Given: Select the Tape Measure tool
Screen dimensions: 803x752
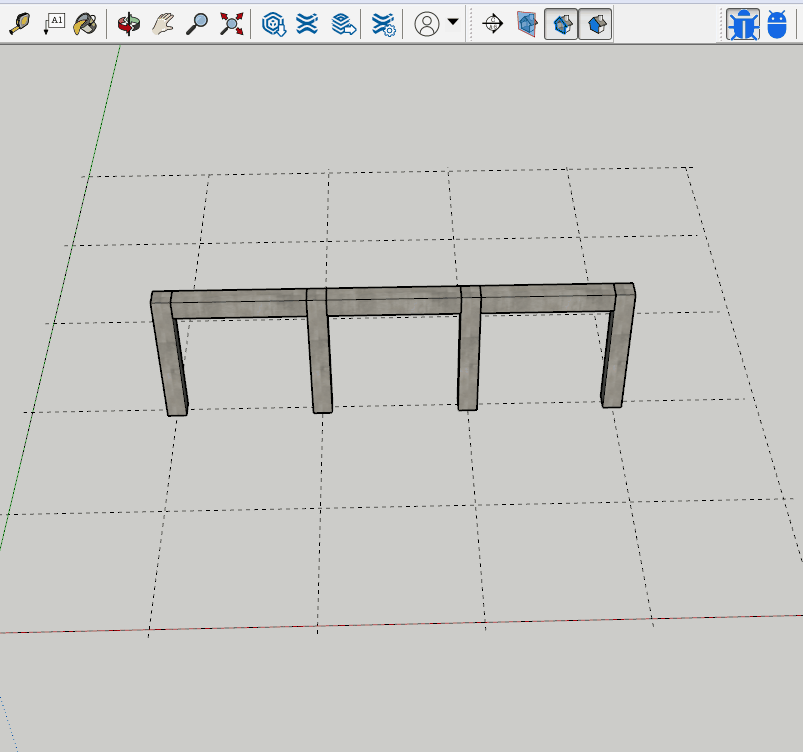Looking at the screenshot, I should coord(19,24).
